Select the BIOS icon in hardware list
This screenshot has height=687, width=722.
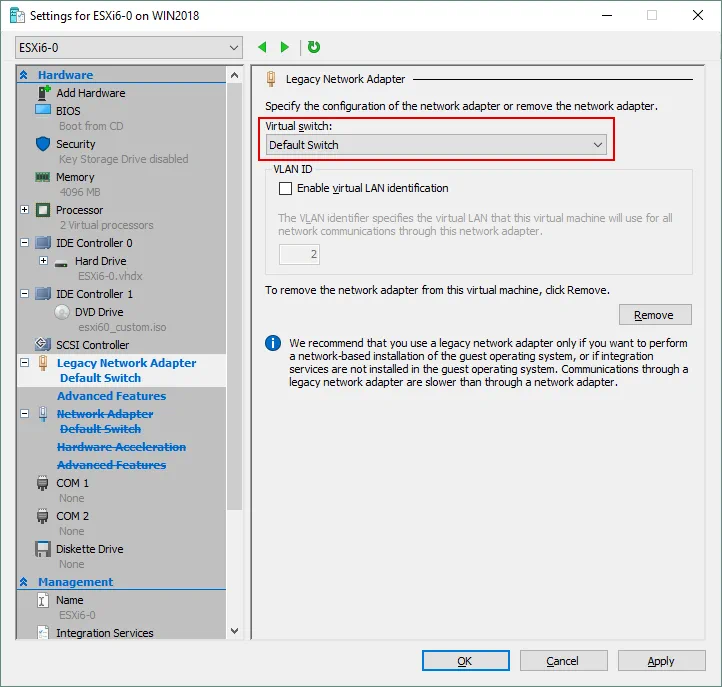[43, 110]
